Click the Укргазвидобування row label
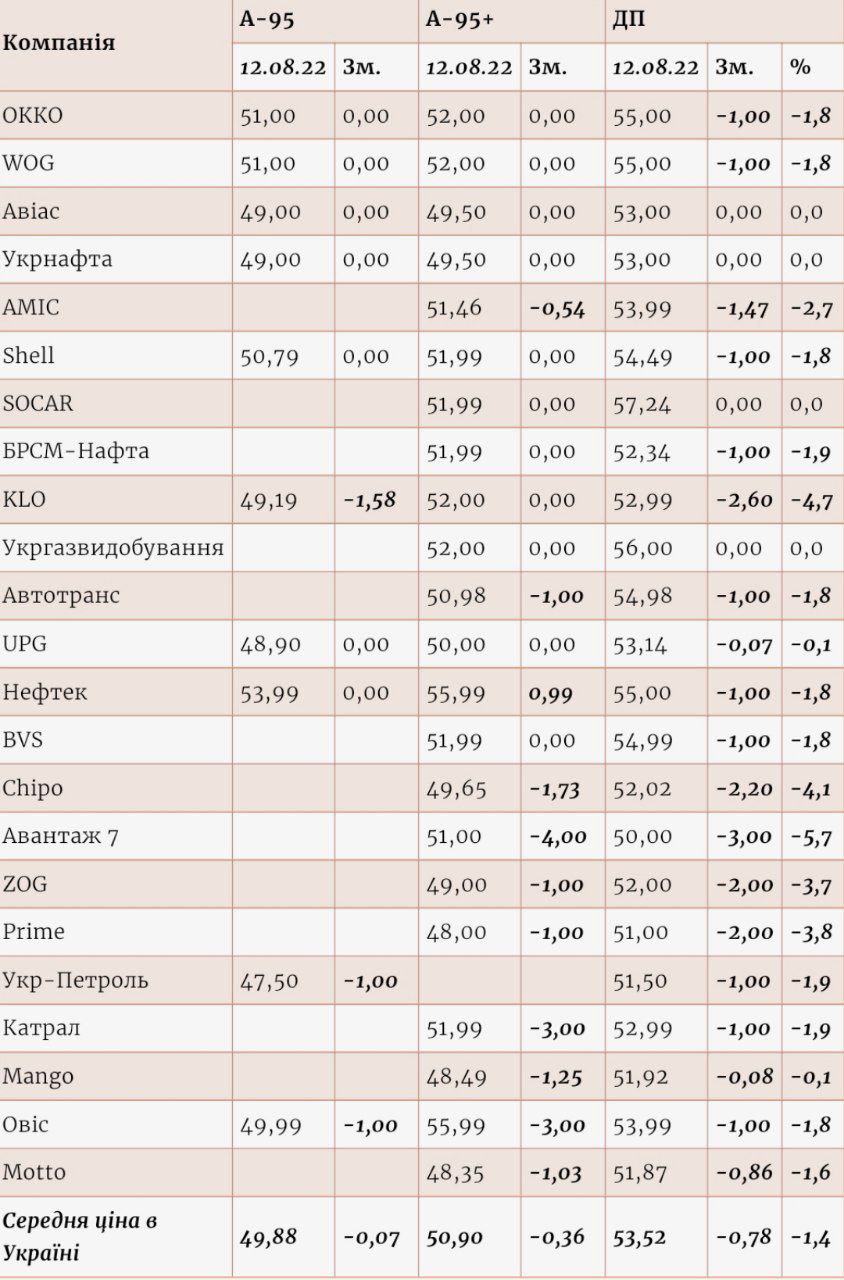The image size is (844, 1280). 113,548
